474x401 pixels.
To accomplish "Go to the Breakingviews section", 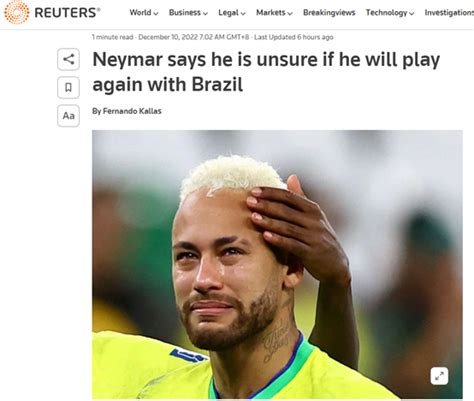I will tap(329, 13).
